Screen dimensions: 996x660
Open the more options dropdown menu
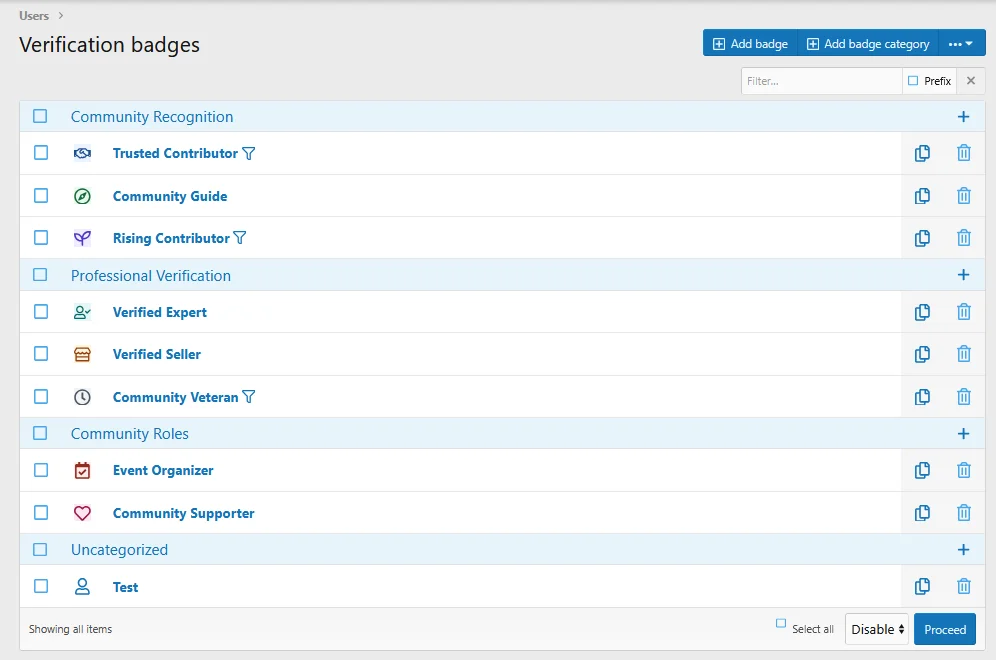pyautogui.click(x=961, y=44)
